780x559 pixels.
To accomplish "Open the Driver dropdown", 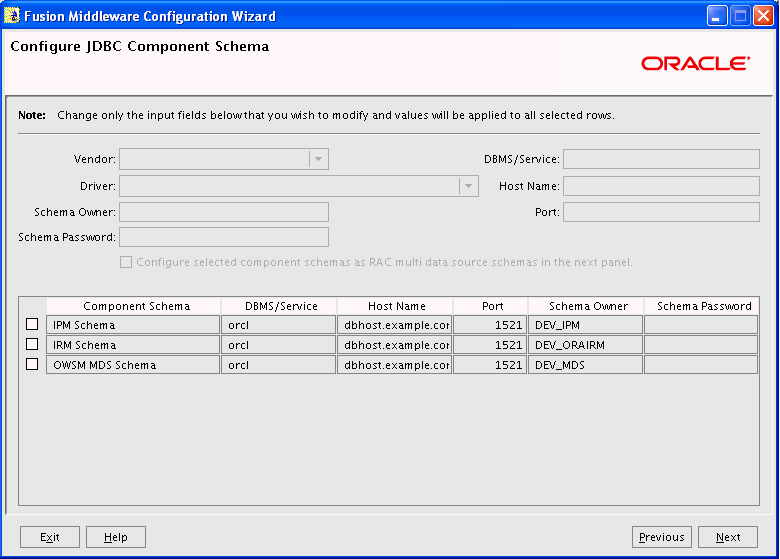I will click(x=468, y=186).
